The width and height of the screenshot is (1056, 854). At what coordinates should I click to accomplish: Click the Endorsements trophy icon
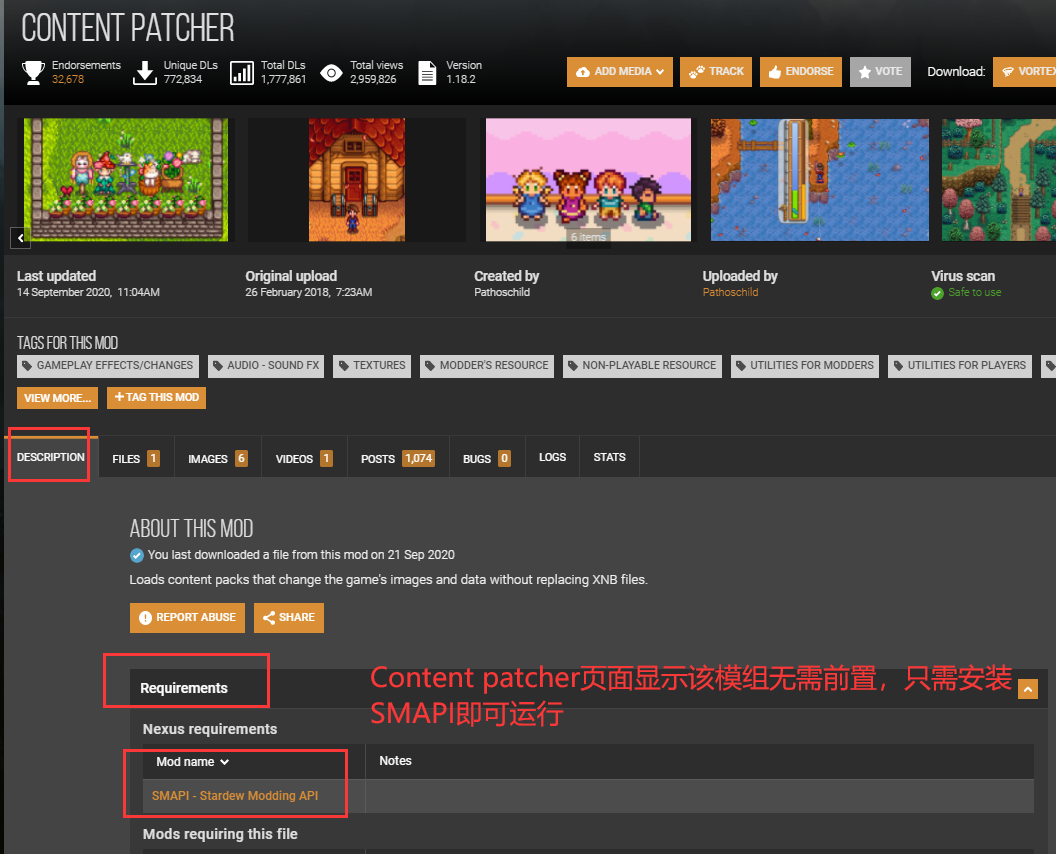pyautogui.click(x=33, y=72)
